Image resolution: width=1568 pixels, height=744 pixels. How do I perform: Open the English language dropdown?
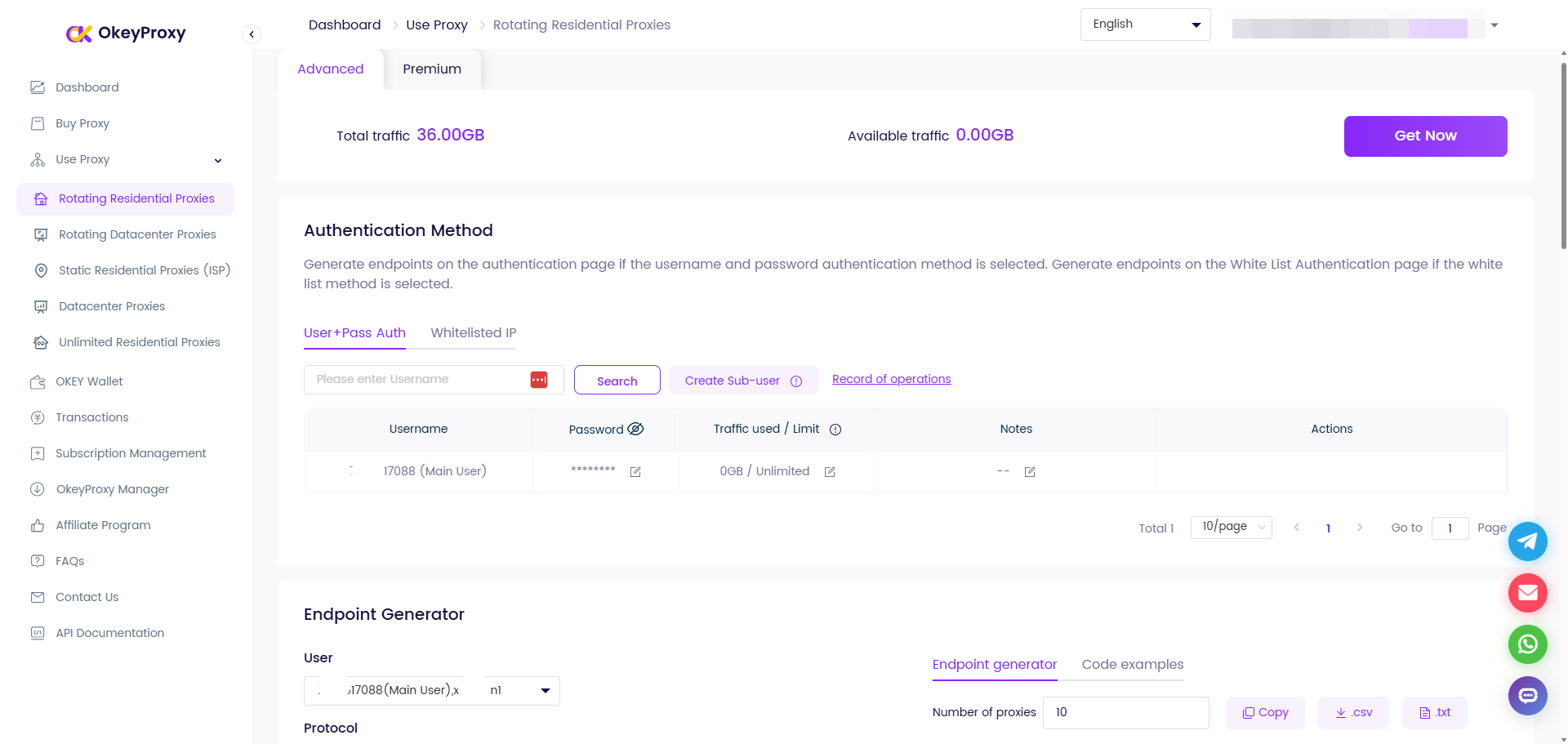[x=1145, y=25]
